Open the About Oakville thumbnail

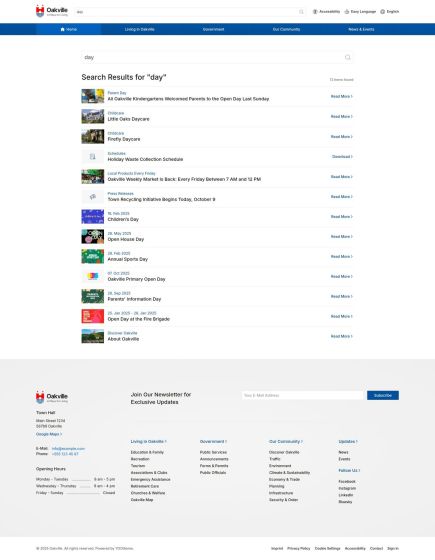[92, 336]
